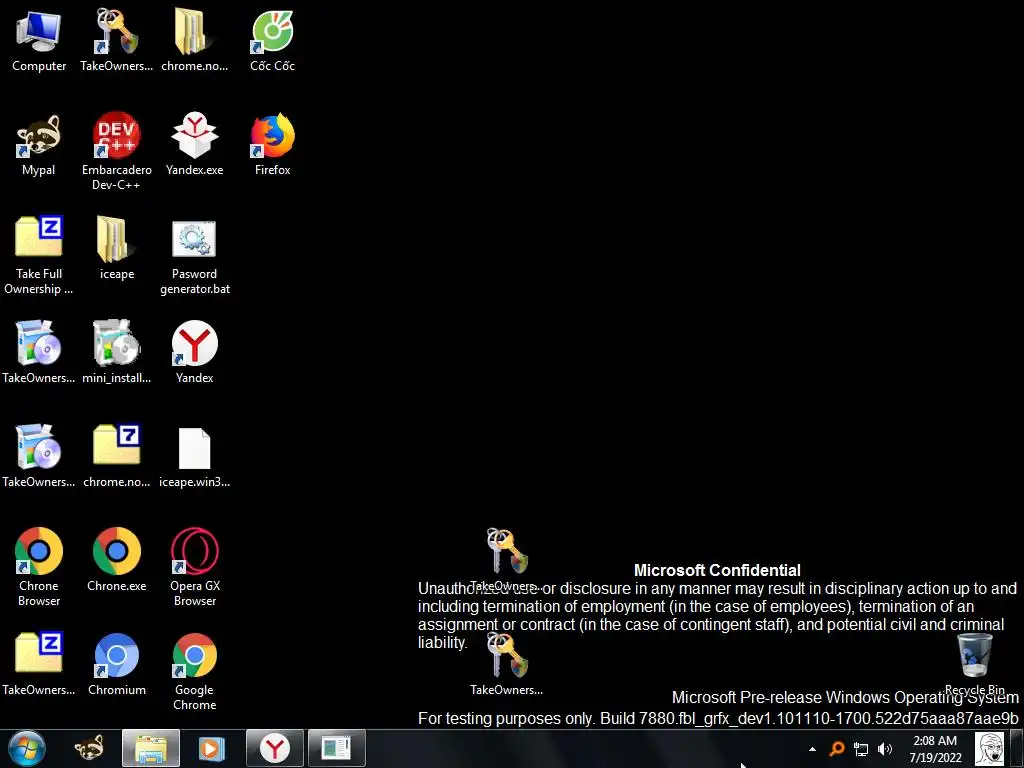Click the face sketch icon beside the clock
Viewport: 1024px width, 768px height.
click(x=989, y=748)
